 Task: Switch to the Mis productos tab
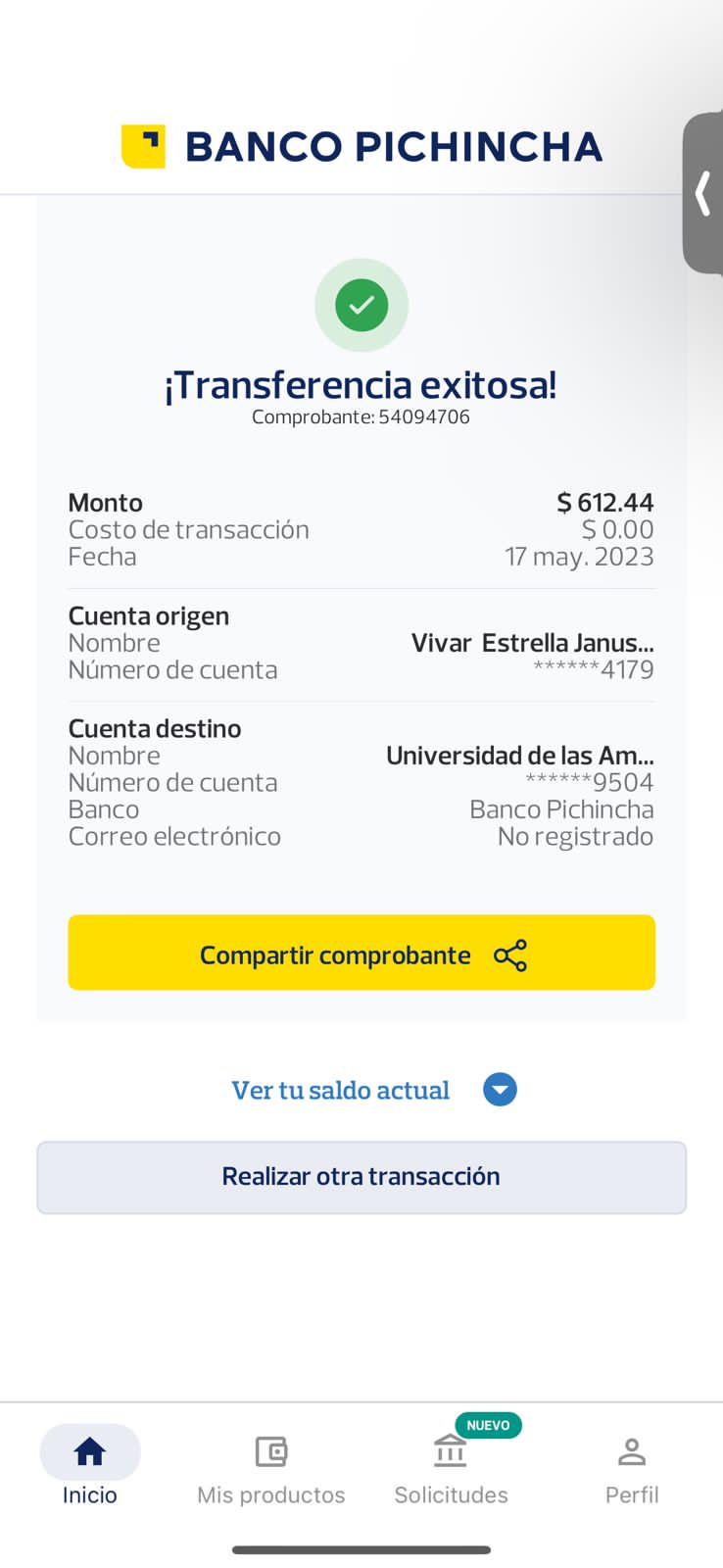coord(270,1494)
